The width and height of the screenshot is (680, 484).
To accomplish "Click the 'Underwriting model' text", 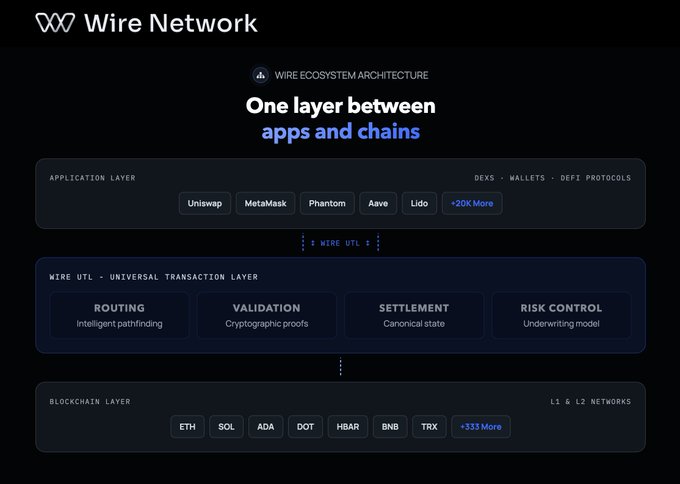I will tap(561, 324).
